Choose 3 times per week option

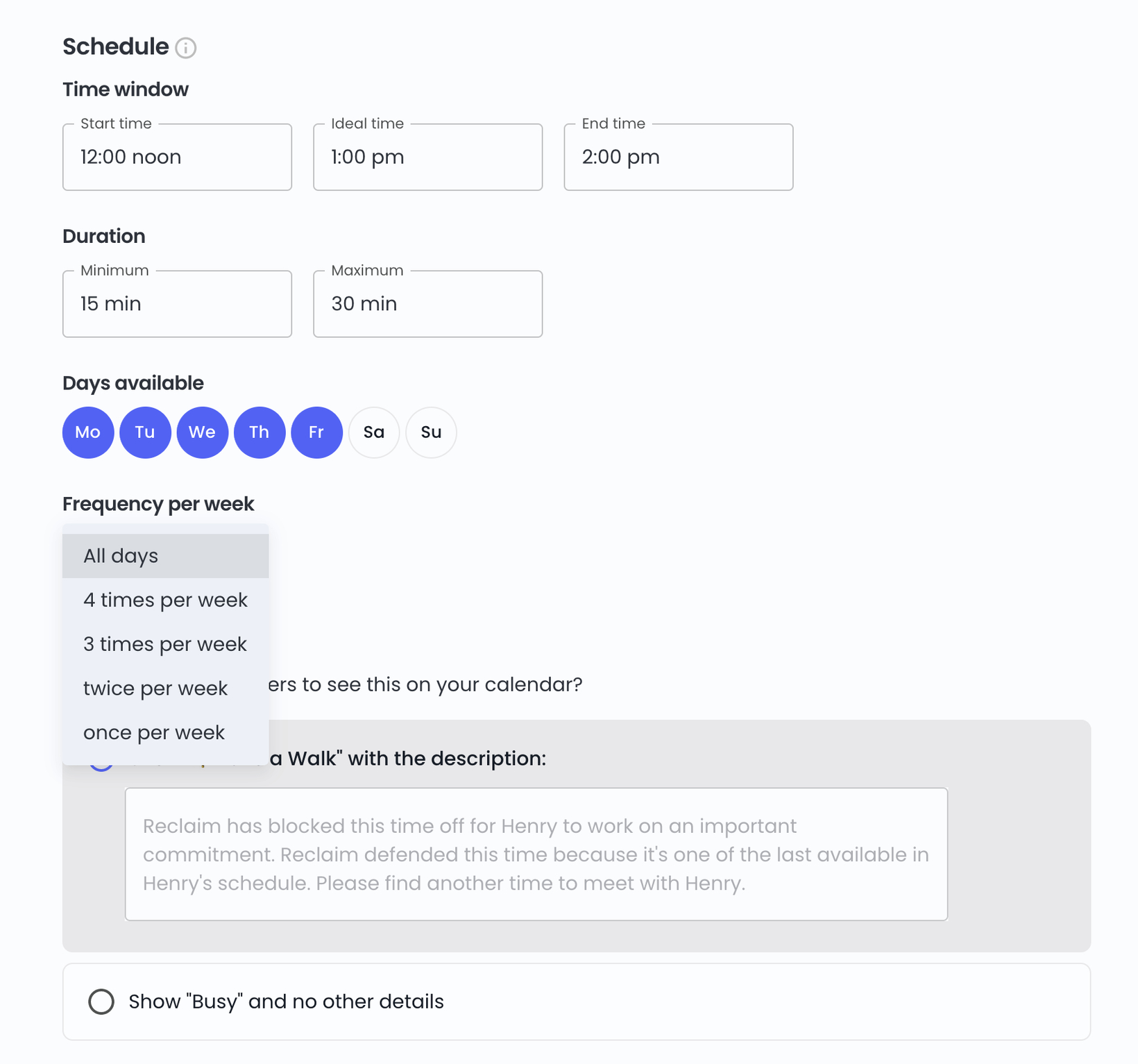click(165, 644)
